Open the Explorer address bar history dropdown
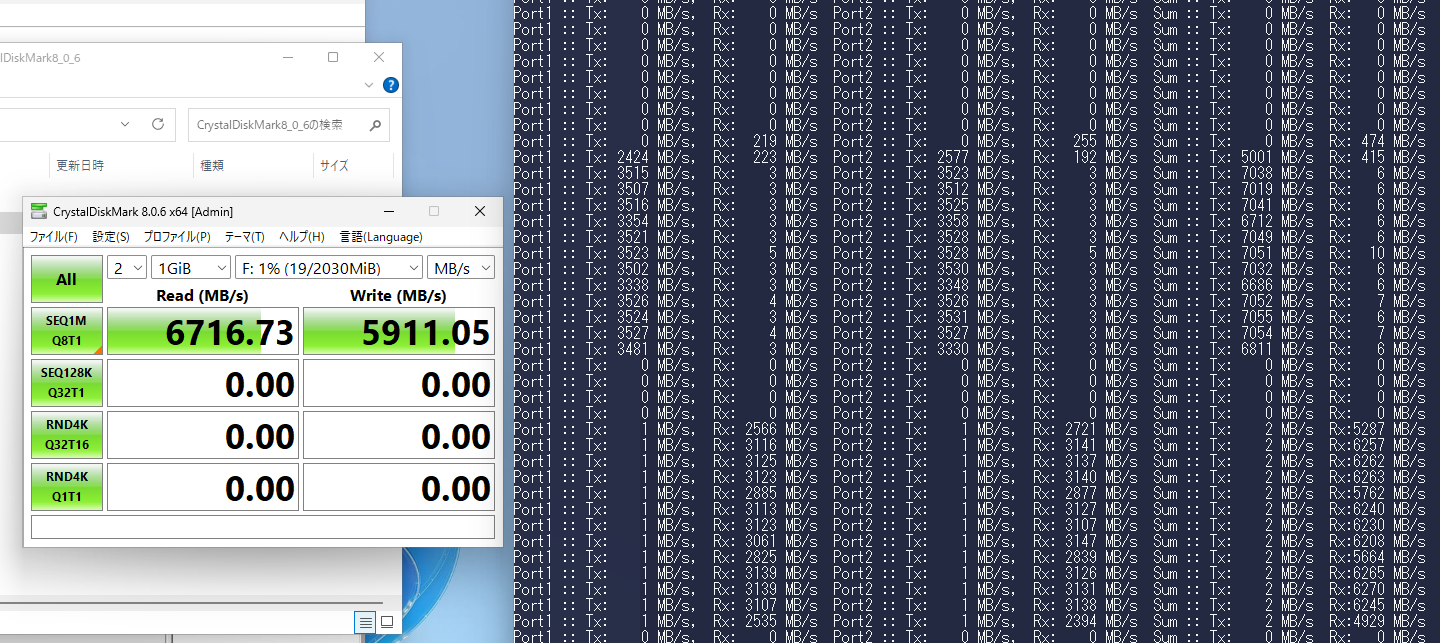The image size is (1440, 643). pyautogui.click(x=126, y=125)
